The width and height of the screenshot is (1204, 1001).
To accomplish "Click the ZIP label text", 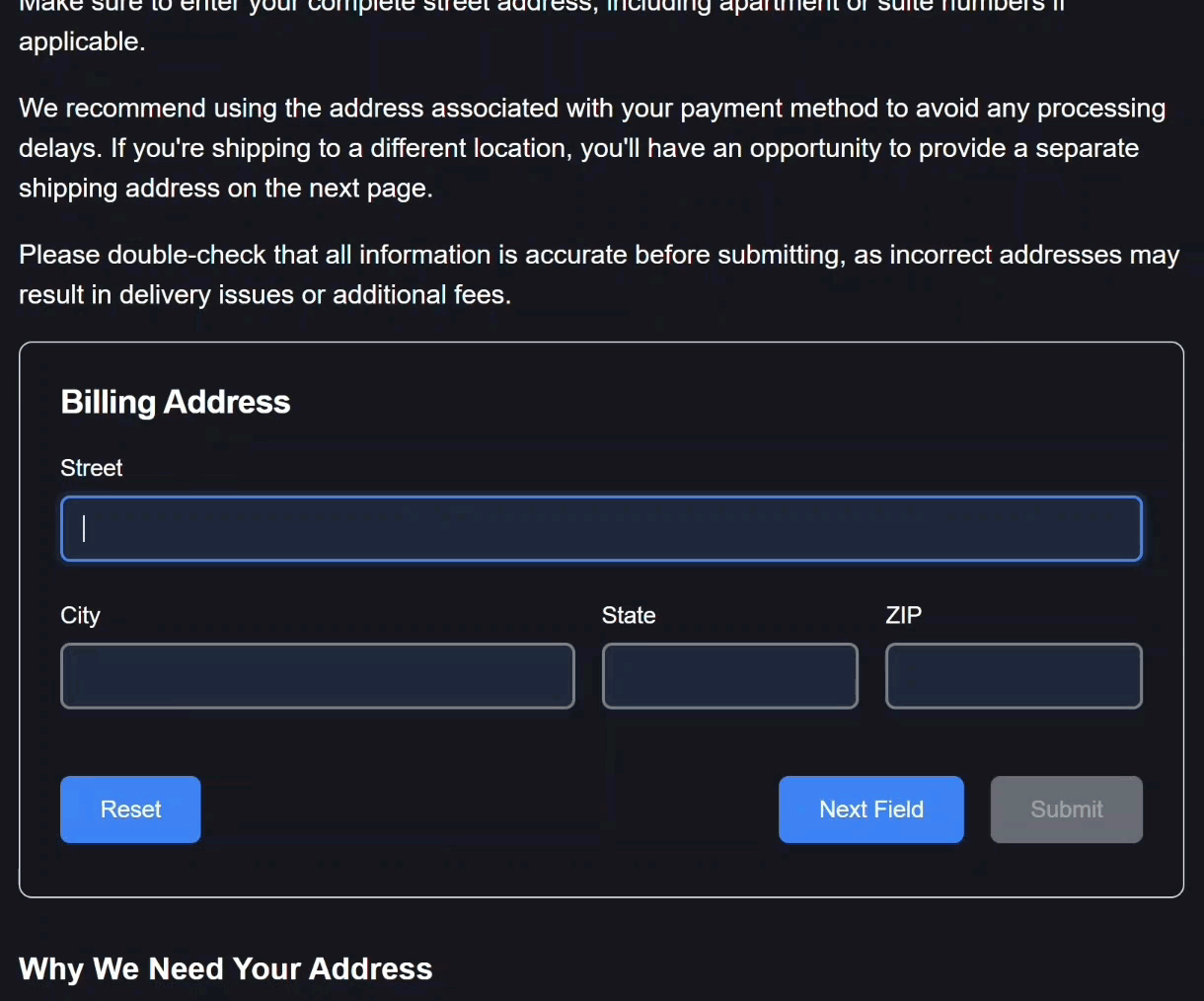I will 903,615.
